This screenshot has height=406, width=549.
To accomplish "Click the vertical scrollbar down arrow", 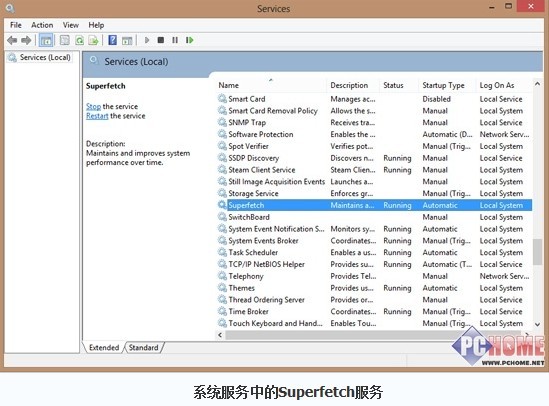I will [x=537, y=325].
